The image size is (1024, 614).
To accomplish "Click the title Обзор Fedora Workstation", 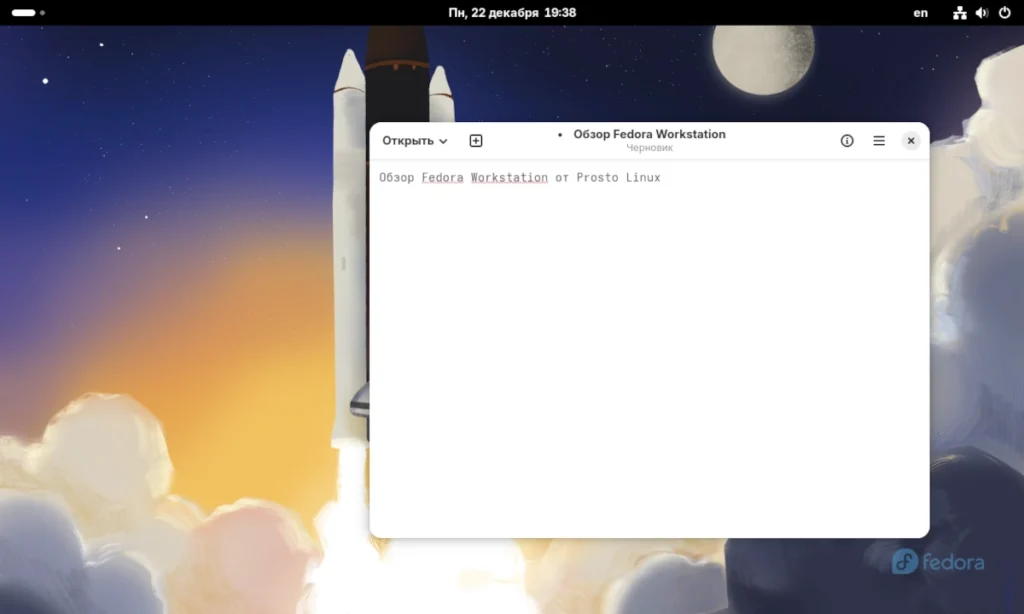I will click(649, 134).
